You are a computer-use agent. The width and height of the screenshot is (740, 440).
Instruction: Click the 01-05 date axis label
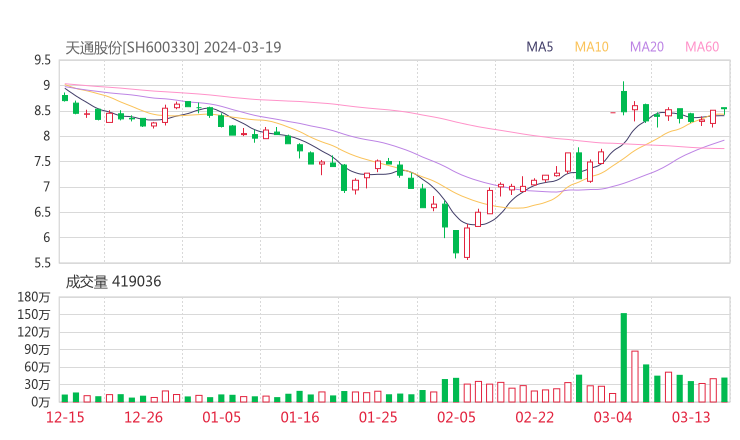click(x=221, y=417)
